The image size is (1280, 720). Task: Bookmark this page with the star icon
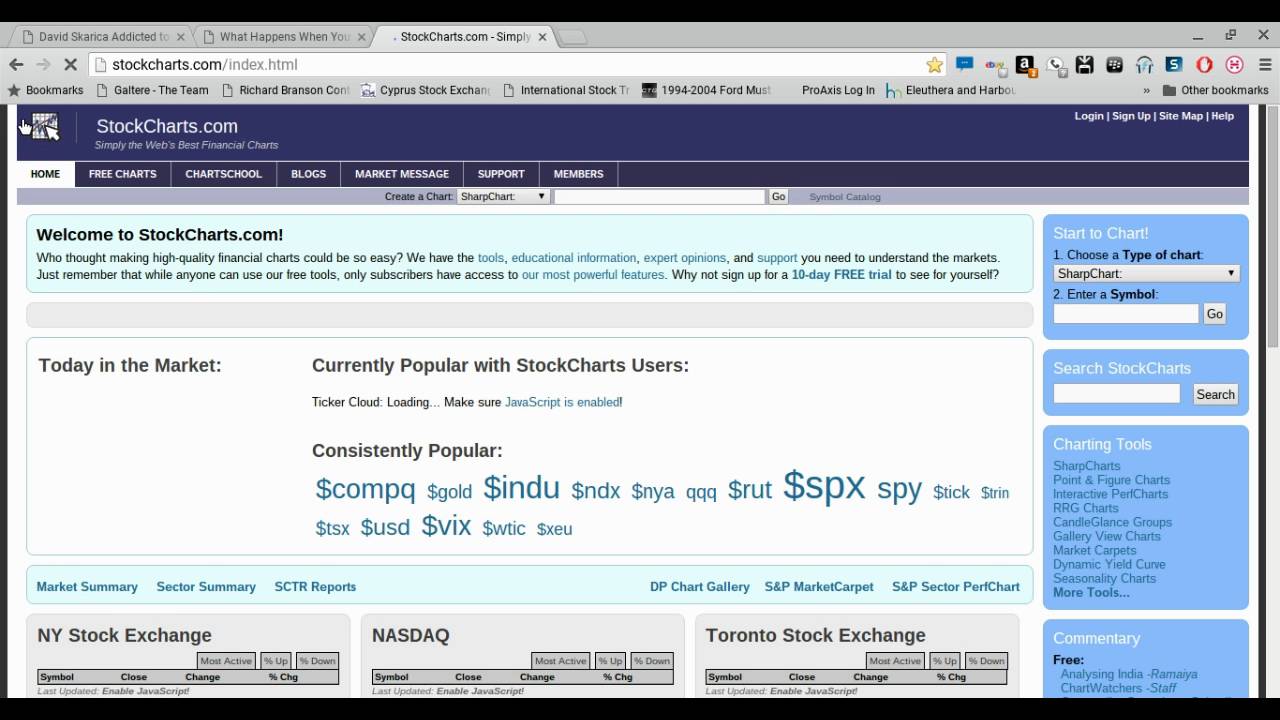coord(935,64)
